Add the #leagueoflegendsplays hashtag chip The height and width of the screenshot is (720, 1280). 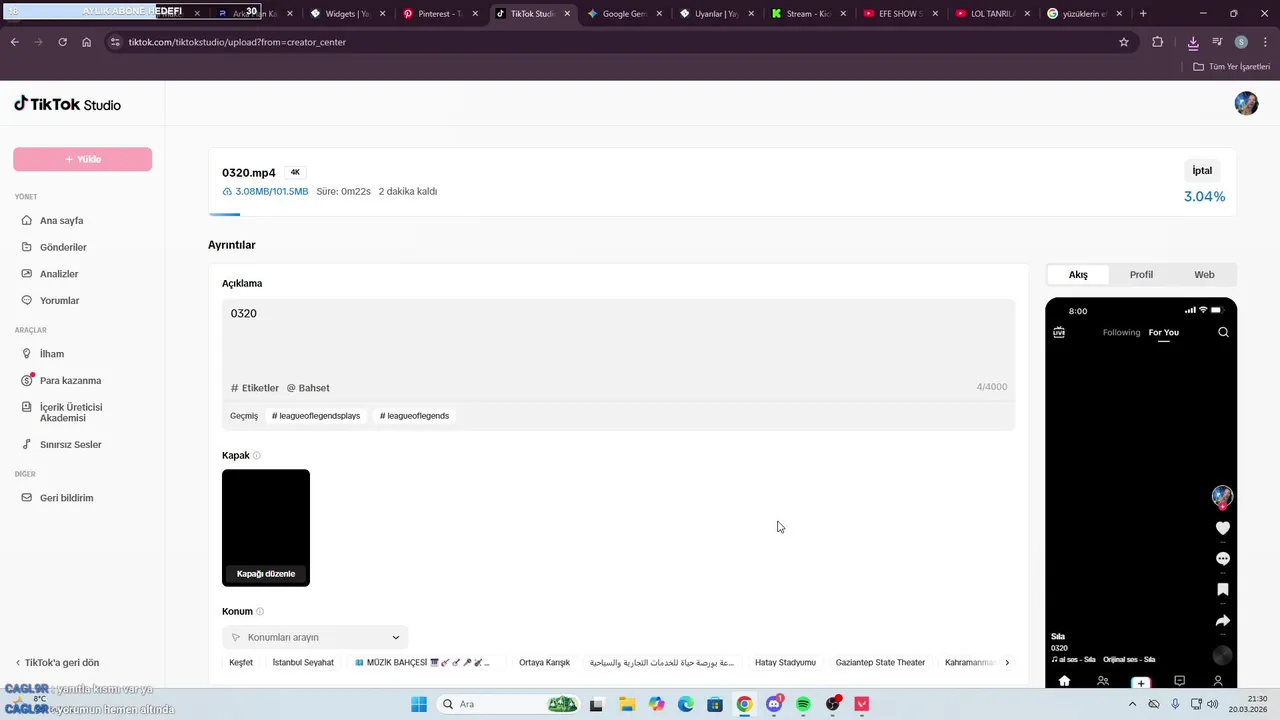pos(316,416)
